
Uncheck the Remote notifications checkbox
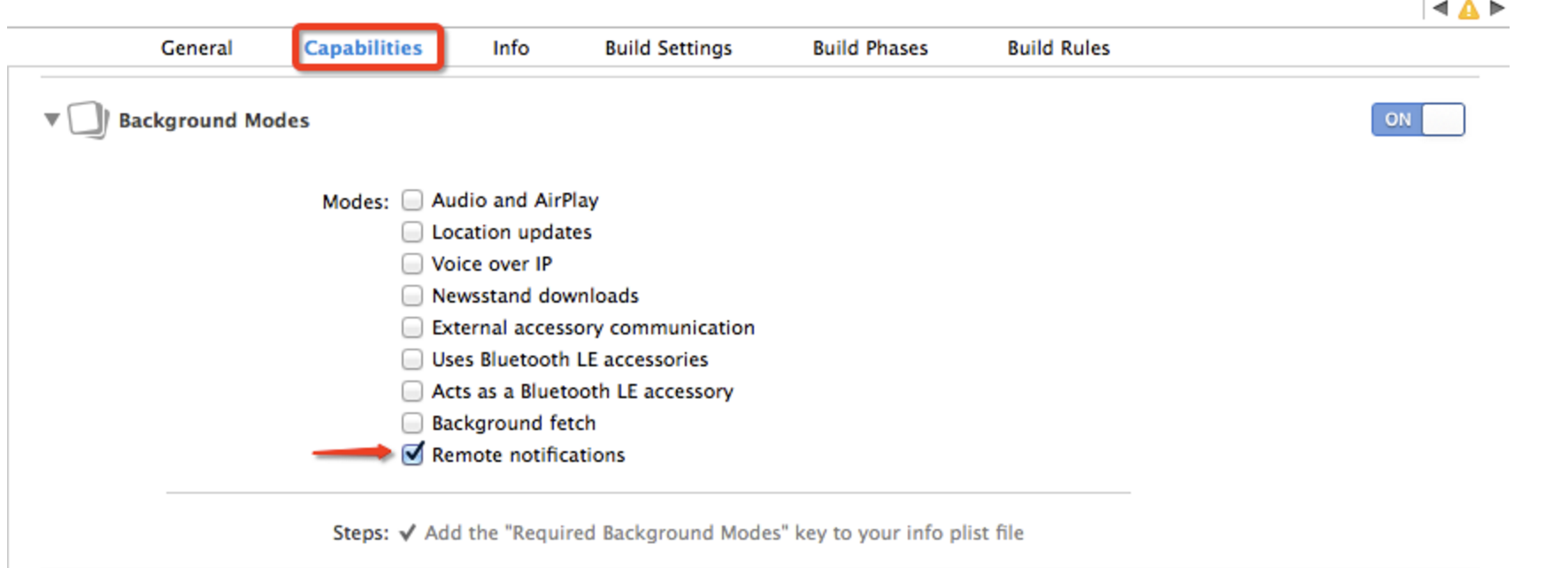[x=412, y=455]
